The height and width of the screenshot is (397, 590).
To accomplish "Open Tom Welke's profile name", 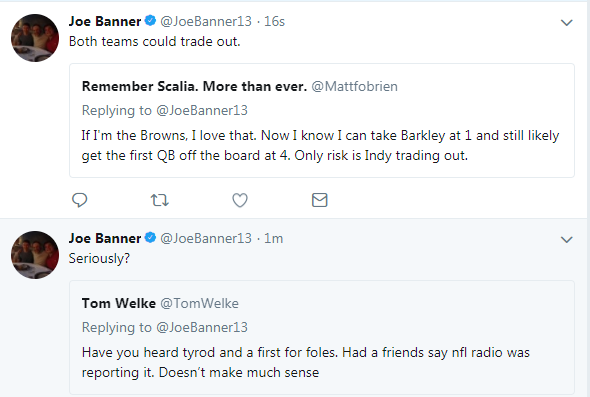I will click(119, 303).
